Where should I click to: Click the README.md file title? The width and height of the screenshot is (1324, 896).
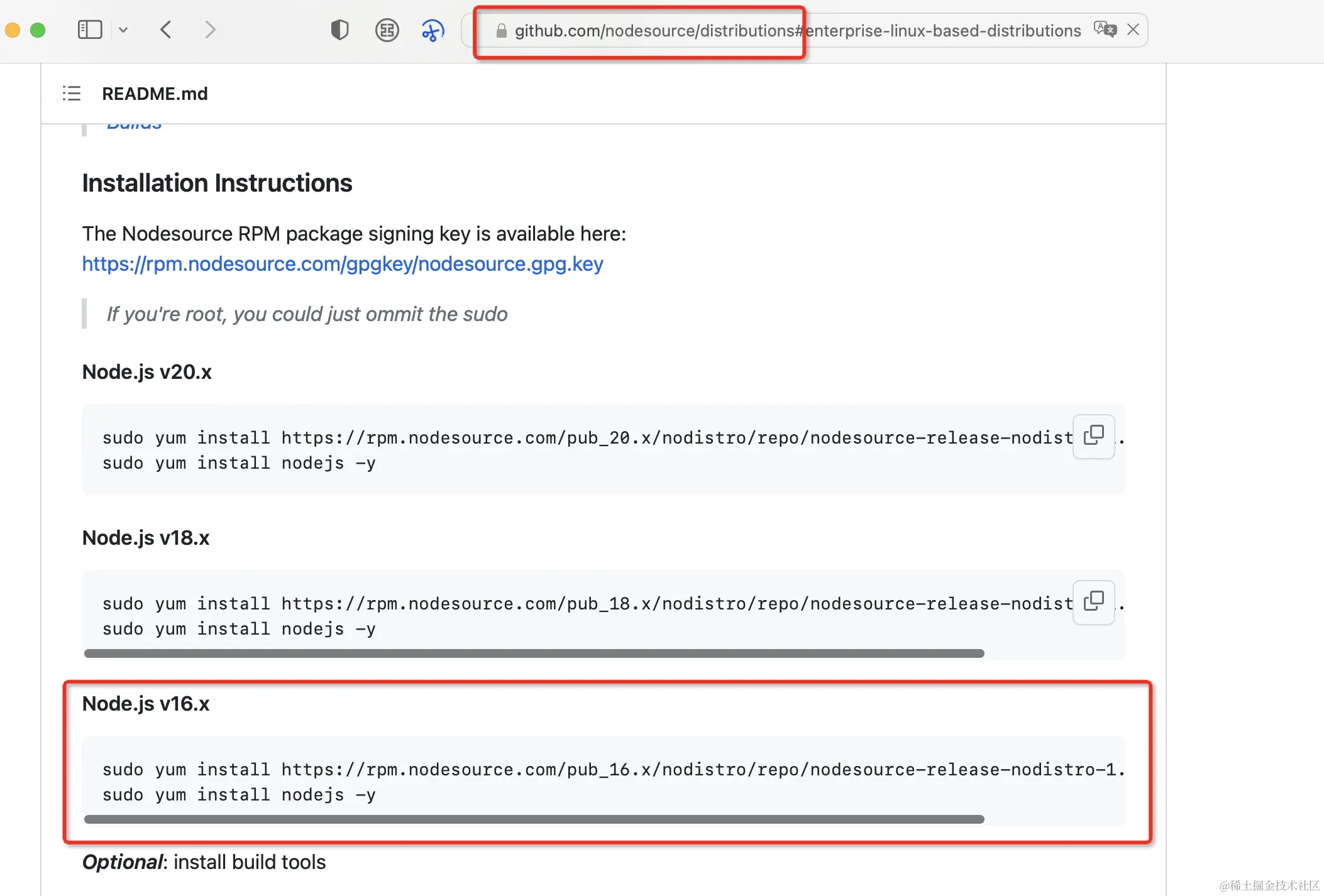coord(155,94)
